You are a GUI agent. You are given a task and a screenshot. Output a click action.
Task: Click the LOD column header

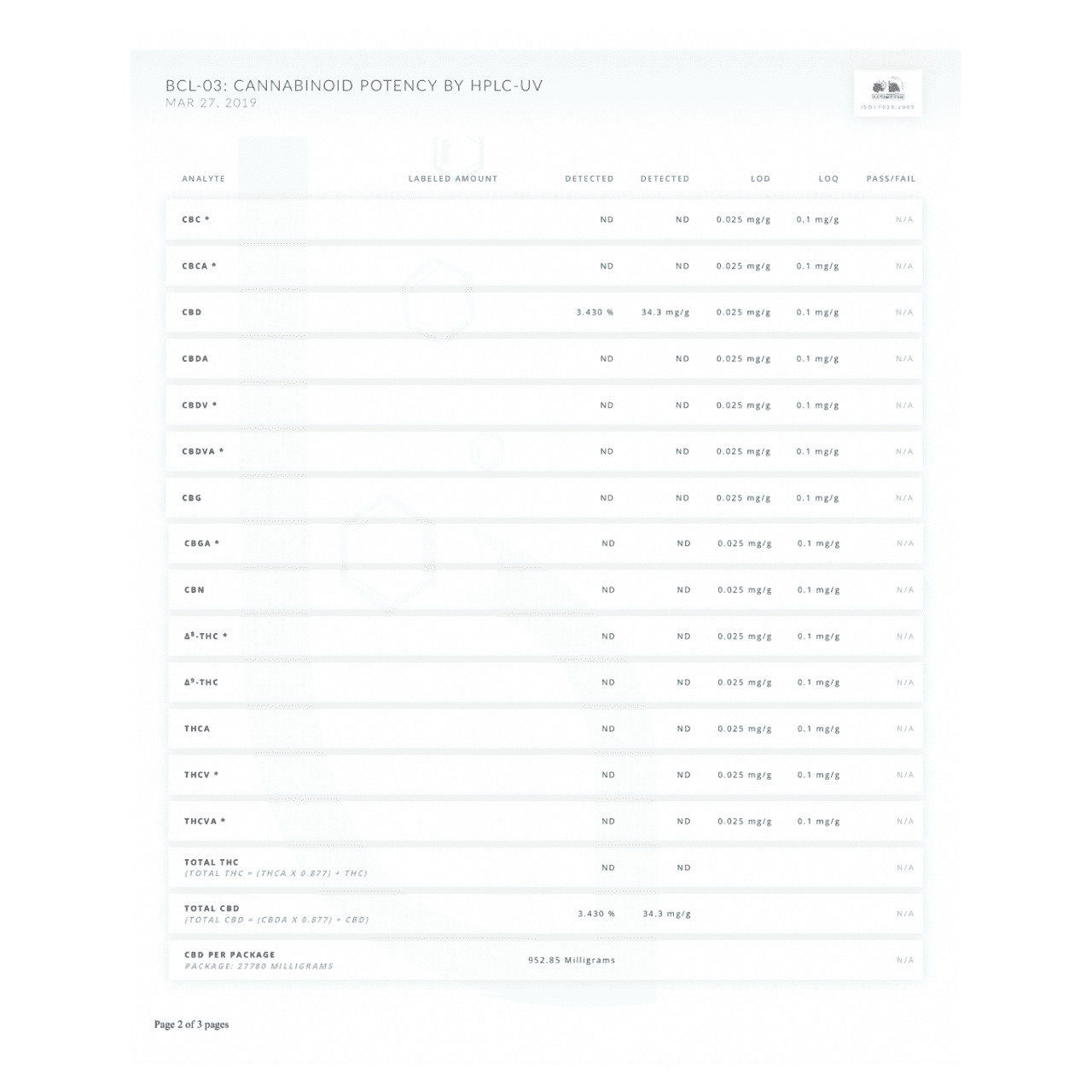coord(761,179)
